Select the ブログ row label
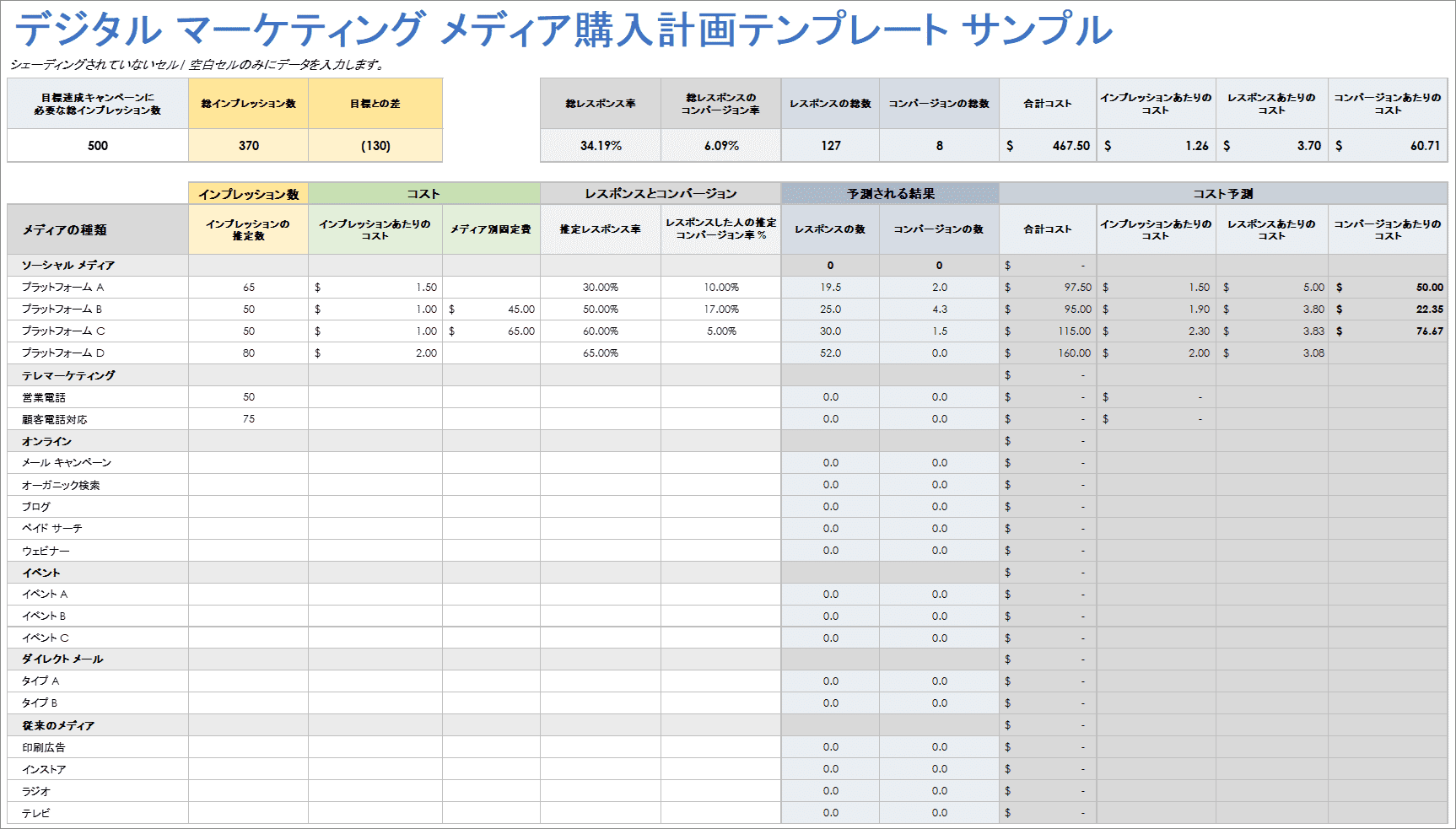The width and height of the screenshot is (1456, 829). [36, 506]
